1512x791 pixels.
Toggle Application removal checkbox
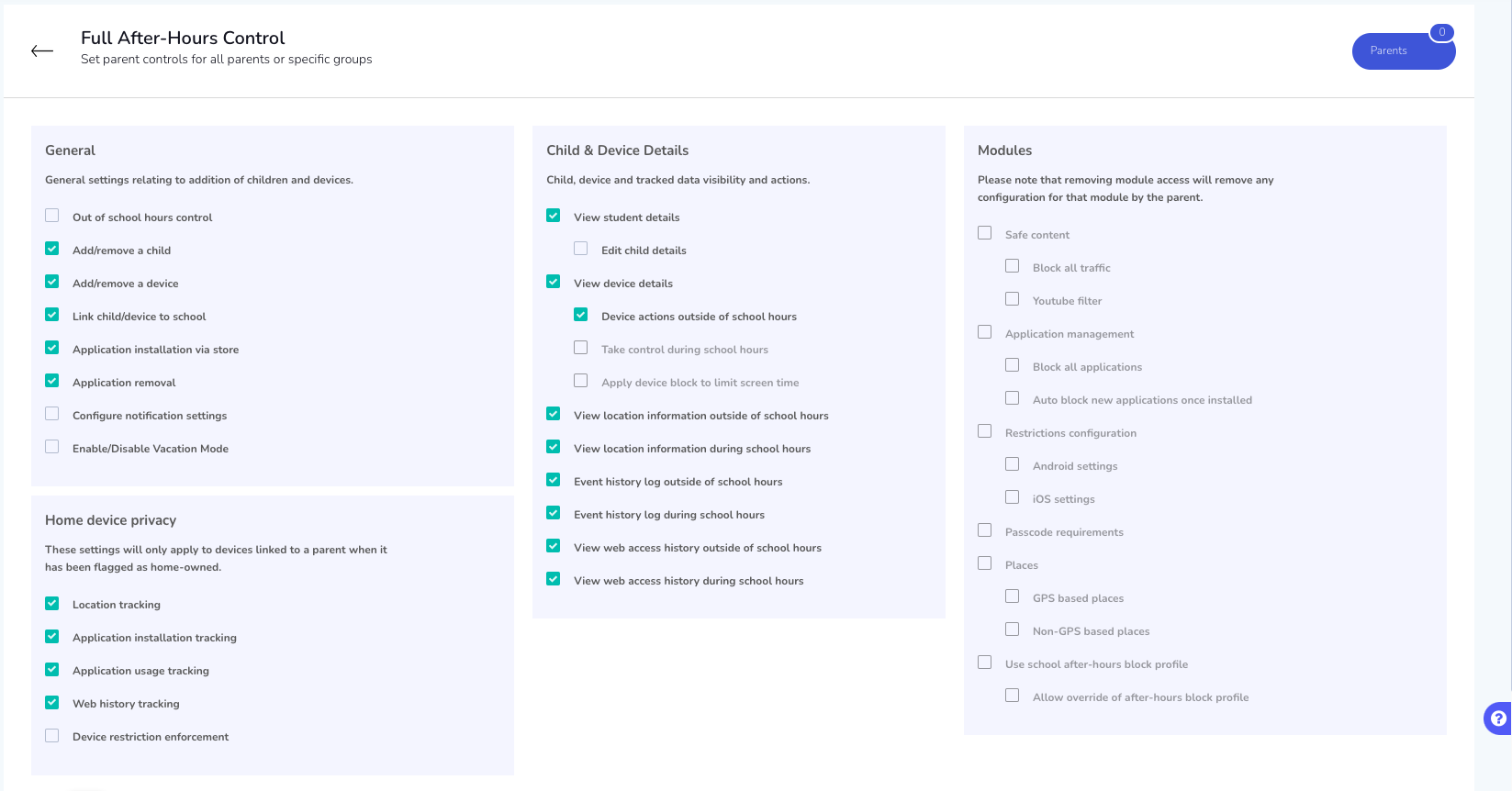point(52,381)
